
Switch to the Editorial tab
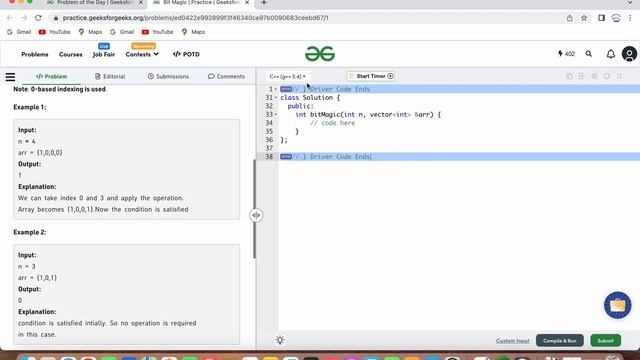(110, 76)
